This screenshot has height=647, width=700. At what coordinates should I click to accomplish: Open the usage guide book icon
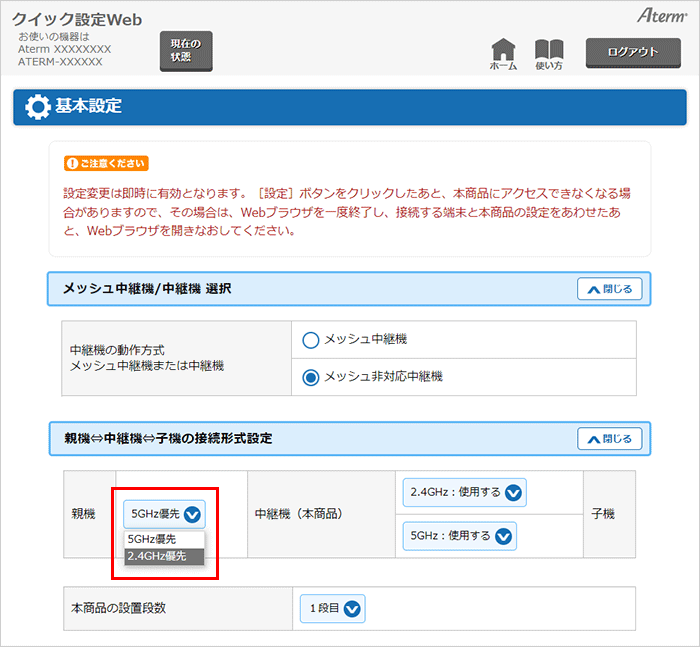tap(549, 51)
